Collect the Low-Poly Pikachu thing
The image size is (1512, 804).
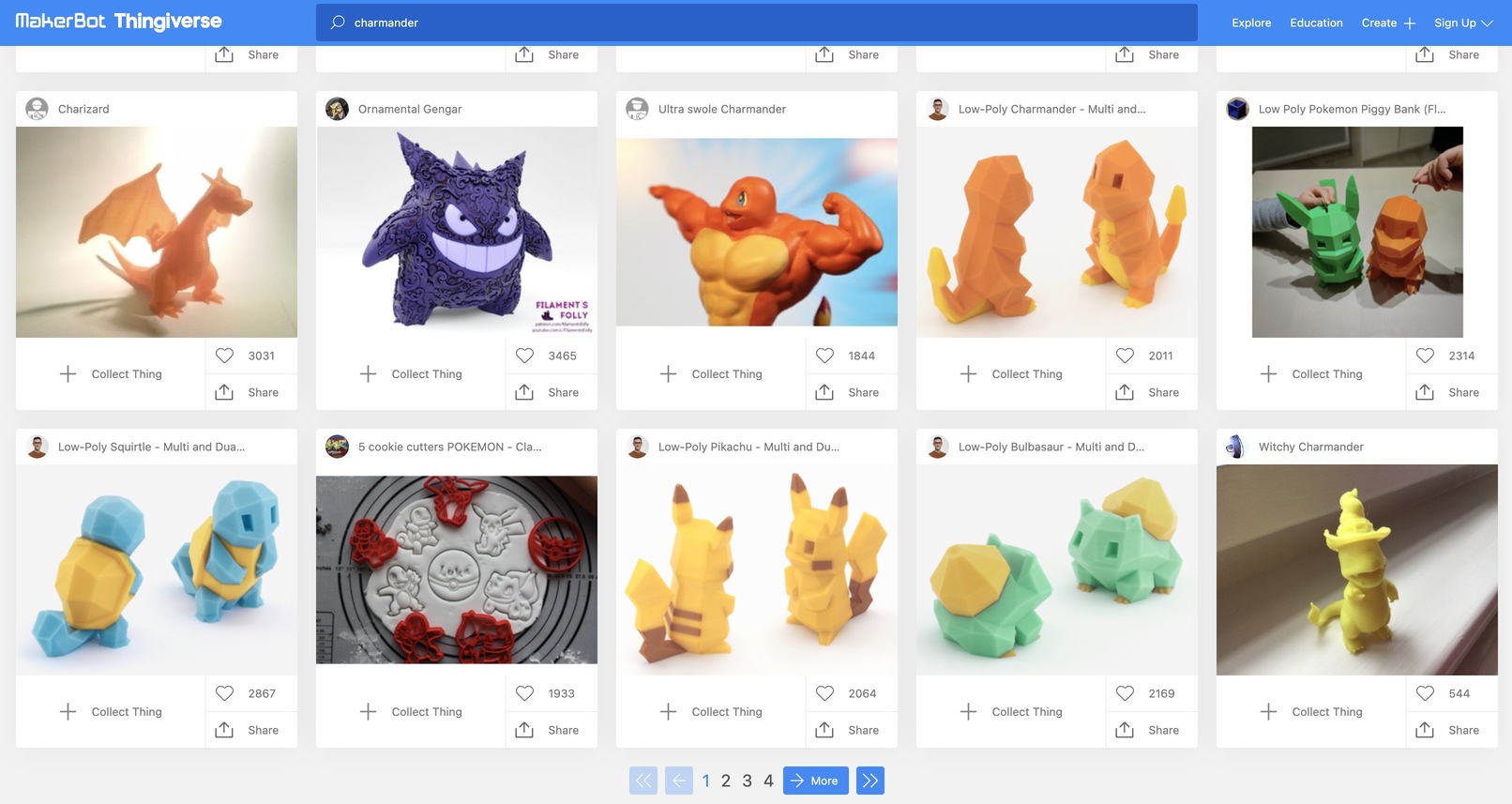click(x=711, y=711)
